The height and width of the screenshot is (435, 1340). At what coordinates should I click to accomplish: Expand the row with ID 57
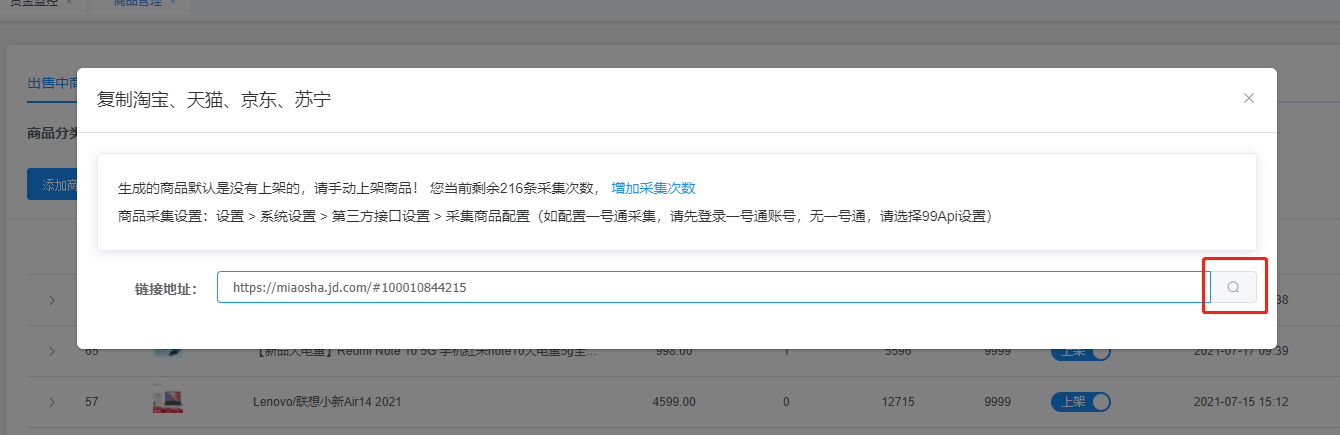coord(52,402)
